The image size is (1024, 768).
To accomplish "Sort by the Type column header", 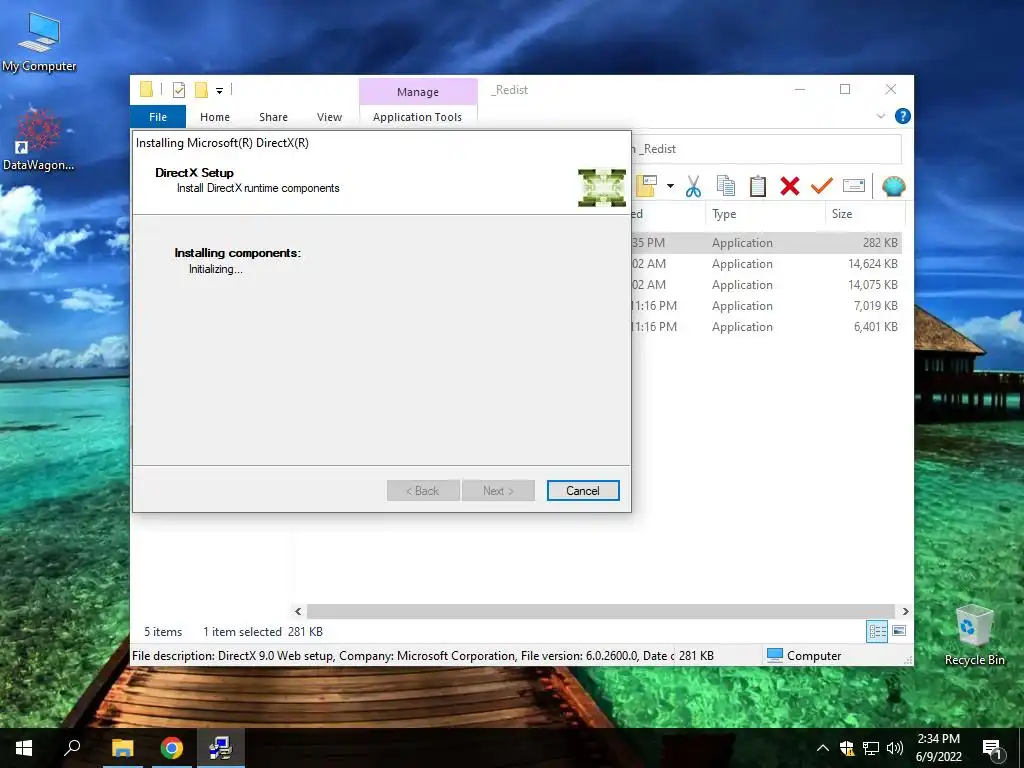I will [765, 214].
